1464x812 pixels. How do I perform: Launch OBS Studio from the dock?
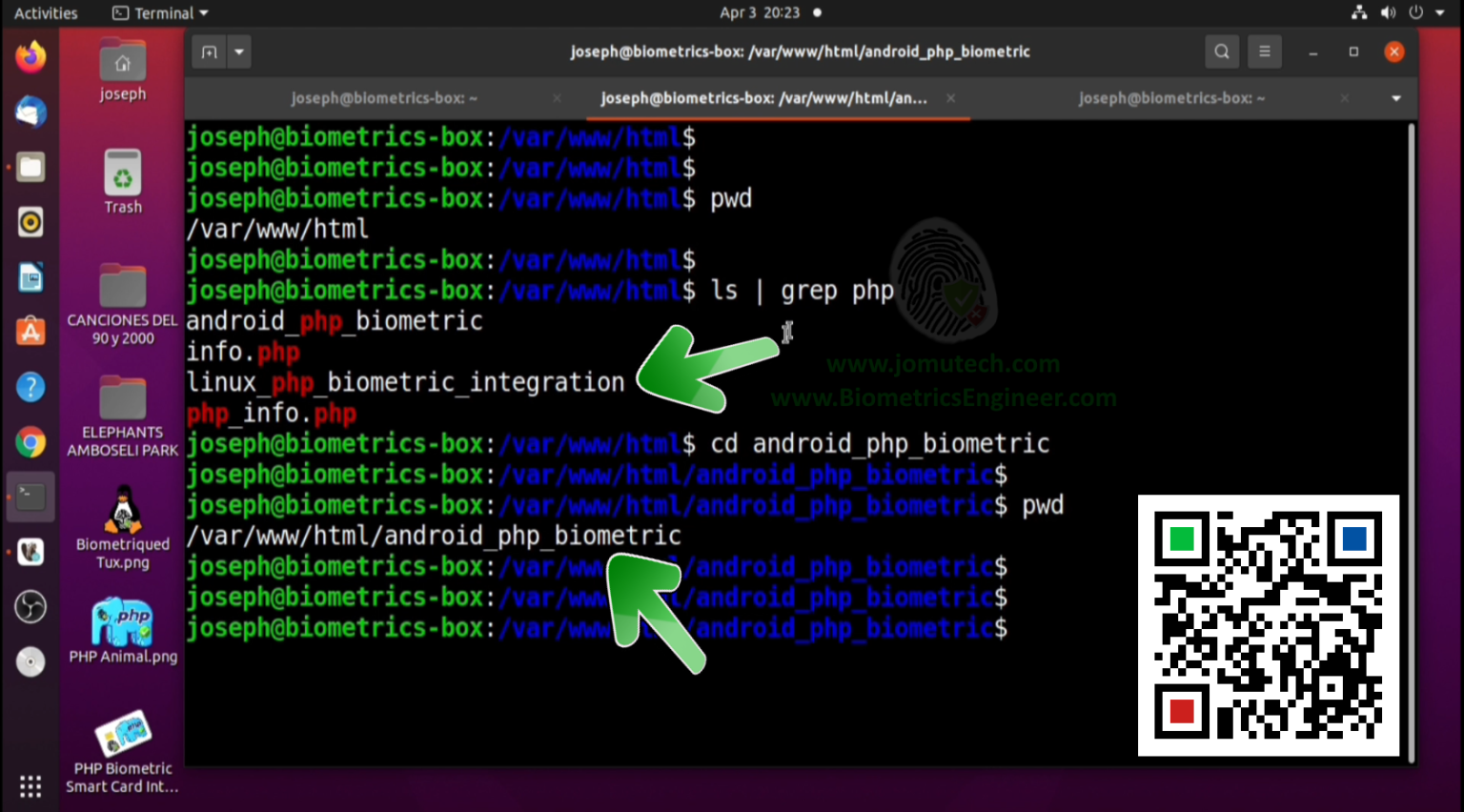[30, 606]
